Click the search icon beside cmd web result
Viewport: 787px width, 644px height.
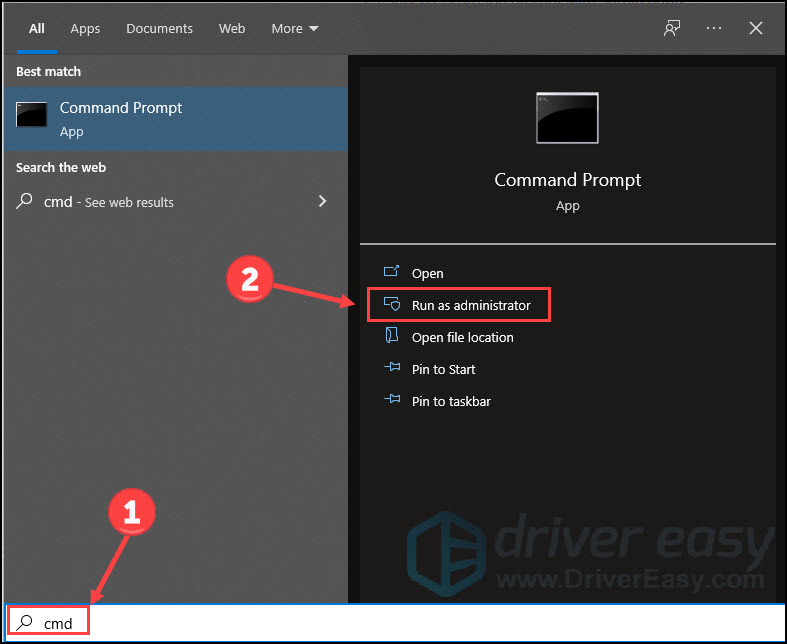click(x=25, y=202)
